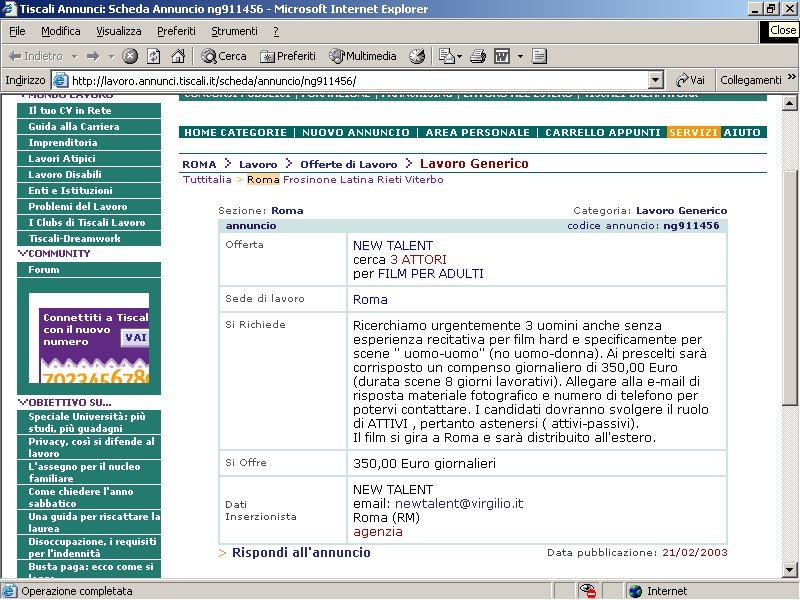
Task: Open the Imprenditoria sidebar link
Action: 89,142
